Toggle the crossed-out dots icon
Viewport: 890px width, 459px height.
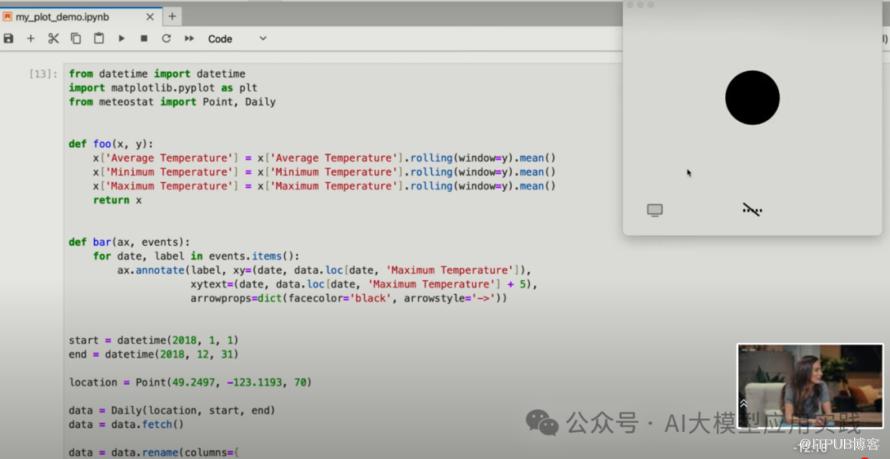point(752,210)
